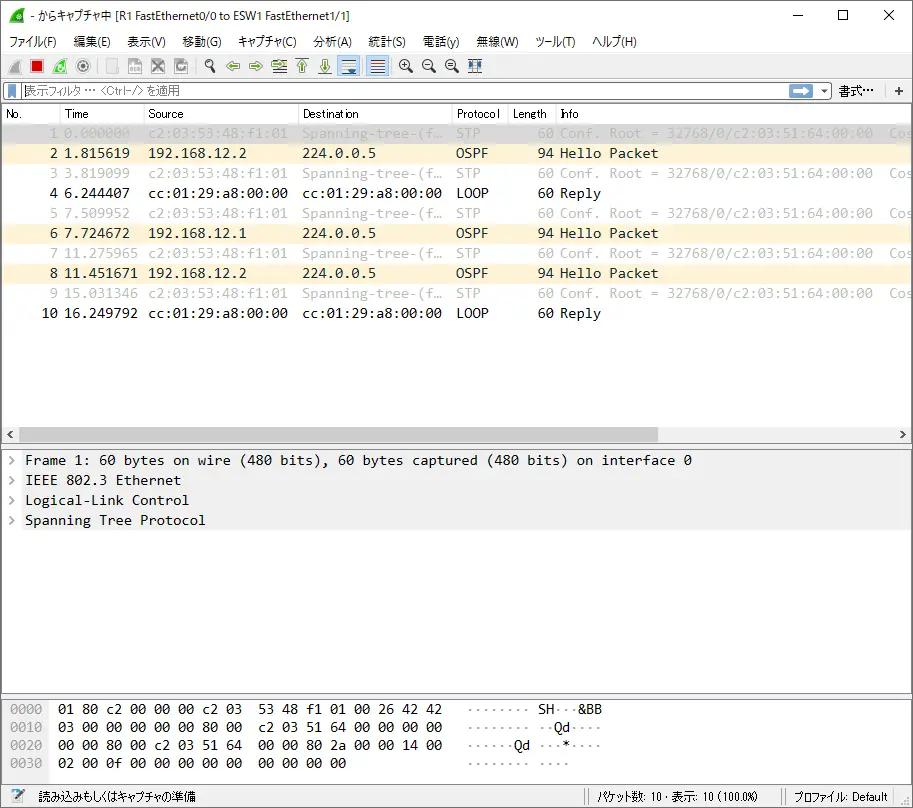
Task: Click the reload capture file icon
Action: tap(181, 66)
